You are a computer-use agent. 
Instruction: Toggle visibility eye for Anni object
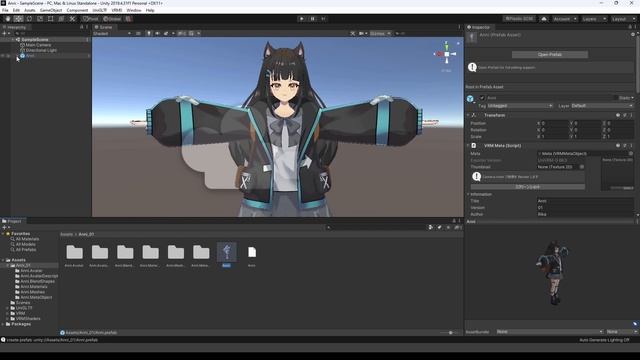[x=2, y=56]
